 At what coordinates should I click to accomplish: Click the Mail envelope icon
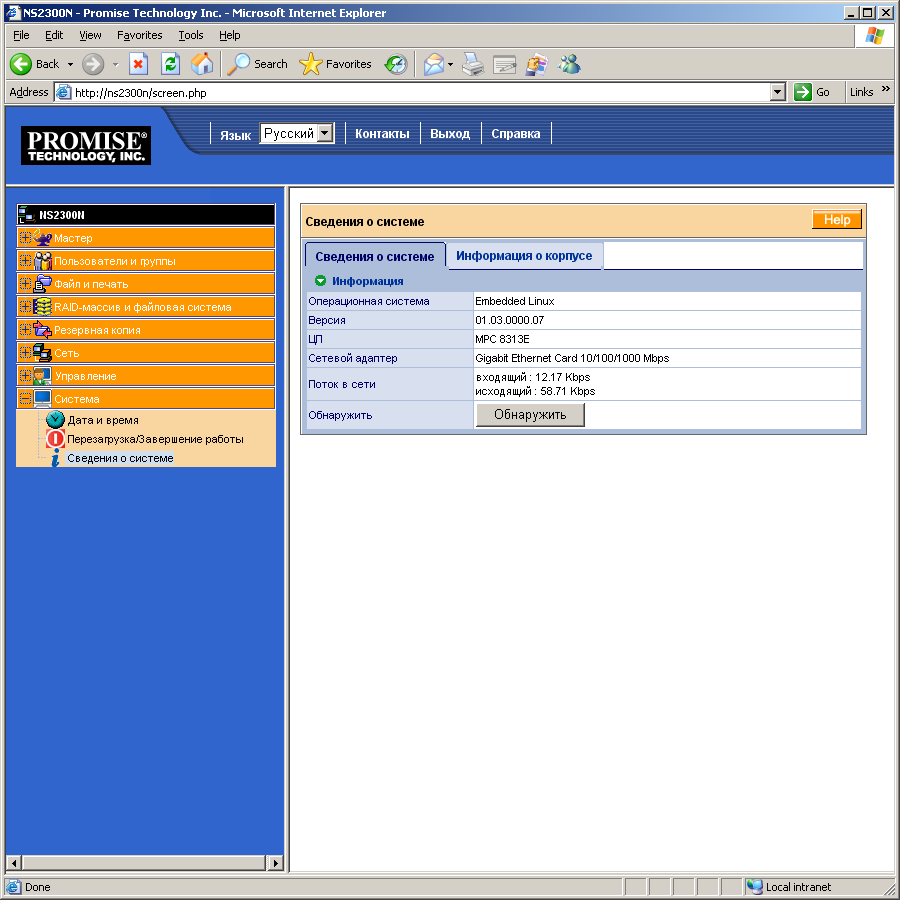tap(434, 64)
